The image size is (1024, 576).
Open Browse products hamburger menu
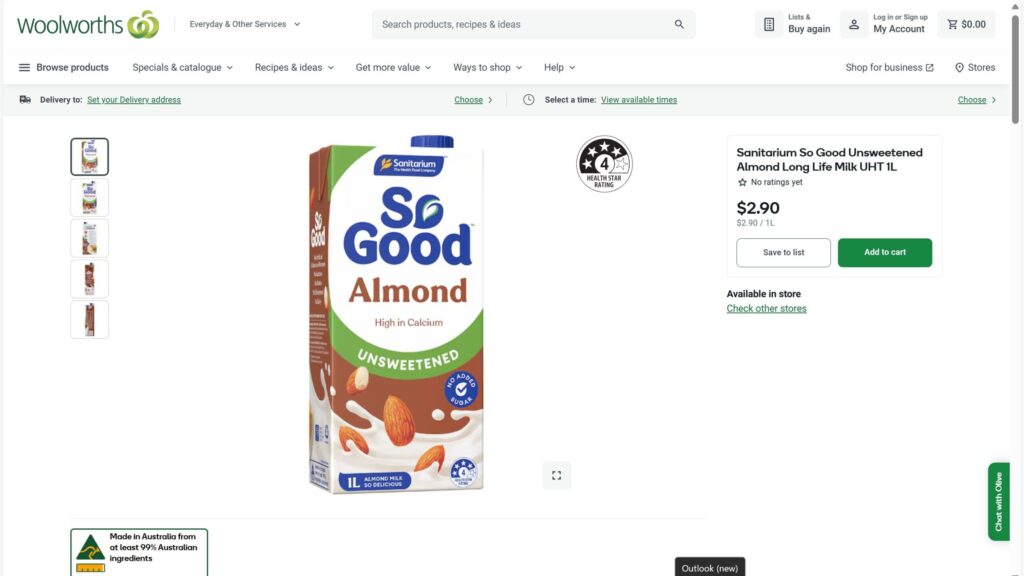pyautogui.click(x=24, y=67)
